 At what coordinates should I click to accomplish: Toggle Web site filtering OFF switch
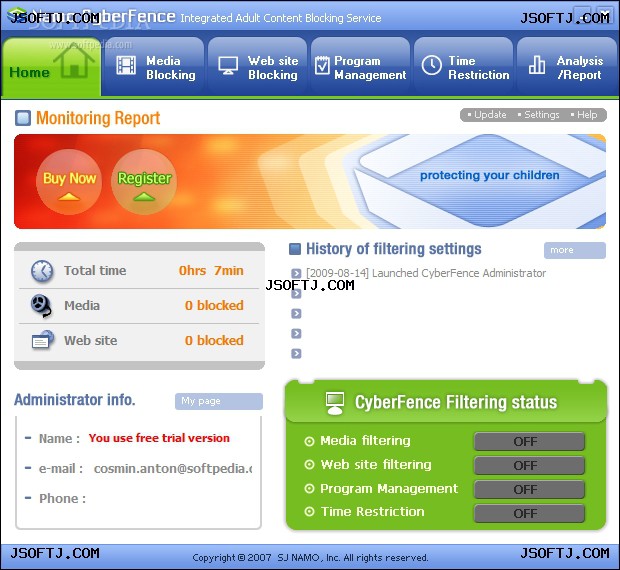[529, 465]
